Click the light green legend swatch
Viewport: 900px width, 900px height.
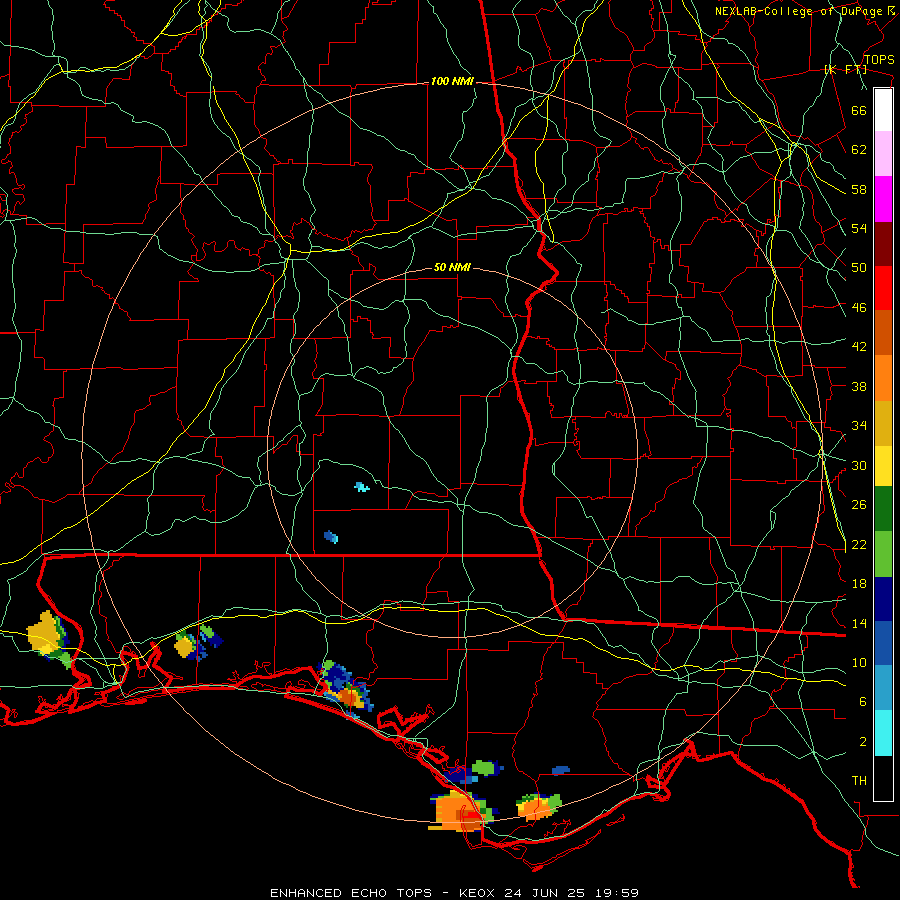click(x=883, y=554)
